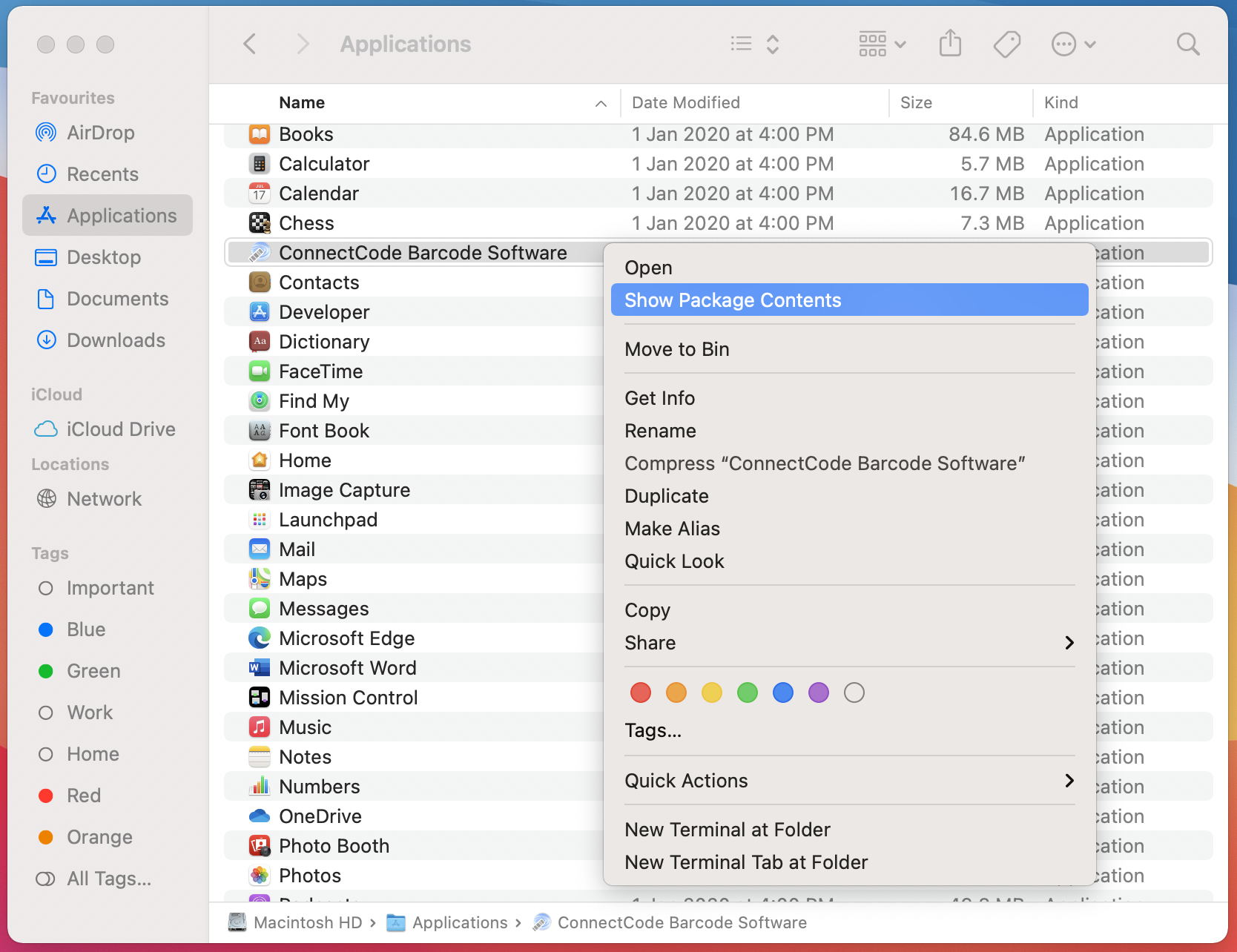The image size is (1237, 952).
Task: Select the OneDrive app row
Action: (x=414, y=816)
